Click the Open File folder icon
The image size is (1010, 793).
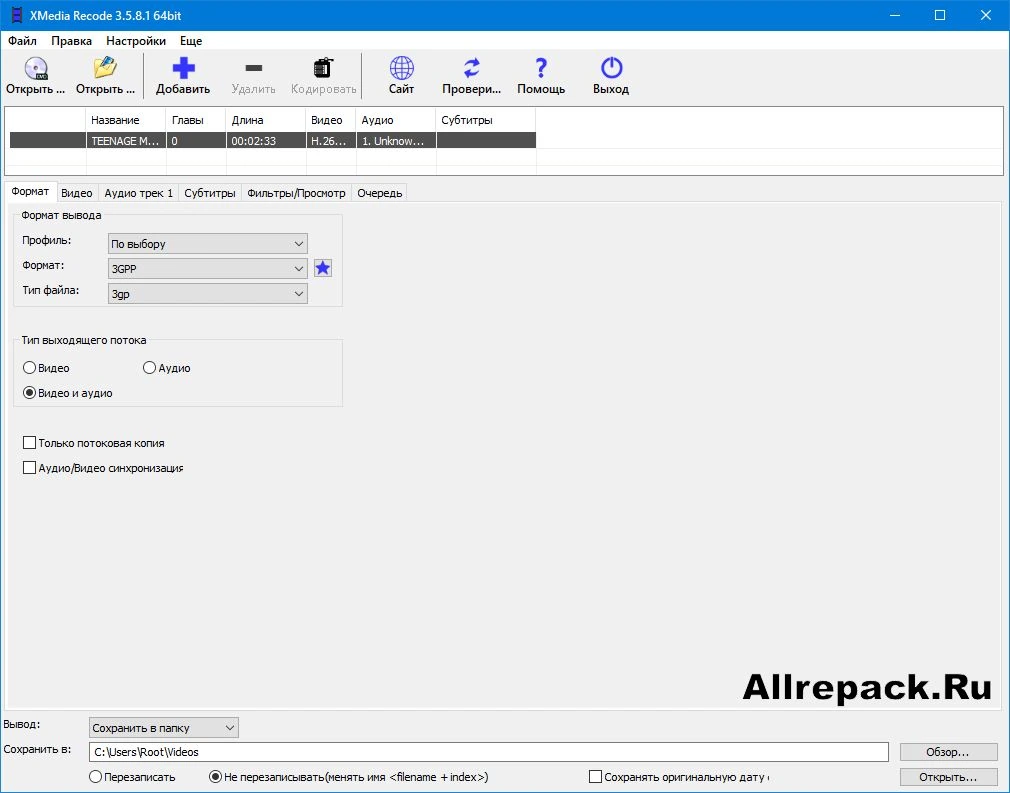point(105,68)
